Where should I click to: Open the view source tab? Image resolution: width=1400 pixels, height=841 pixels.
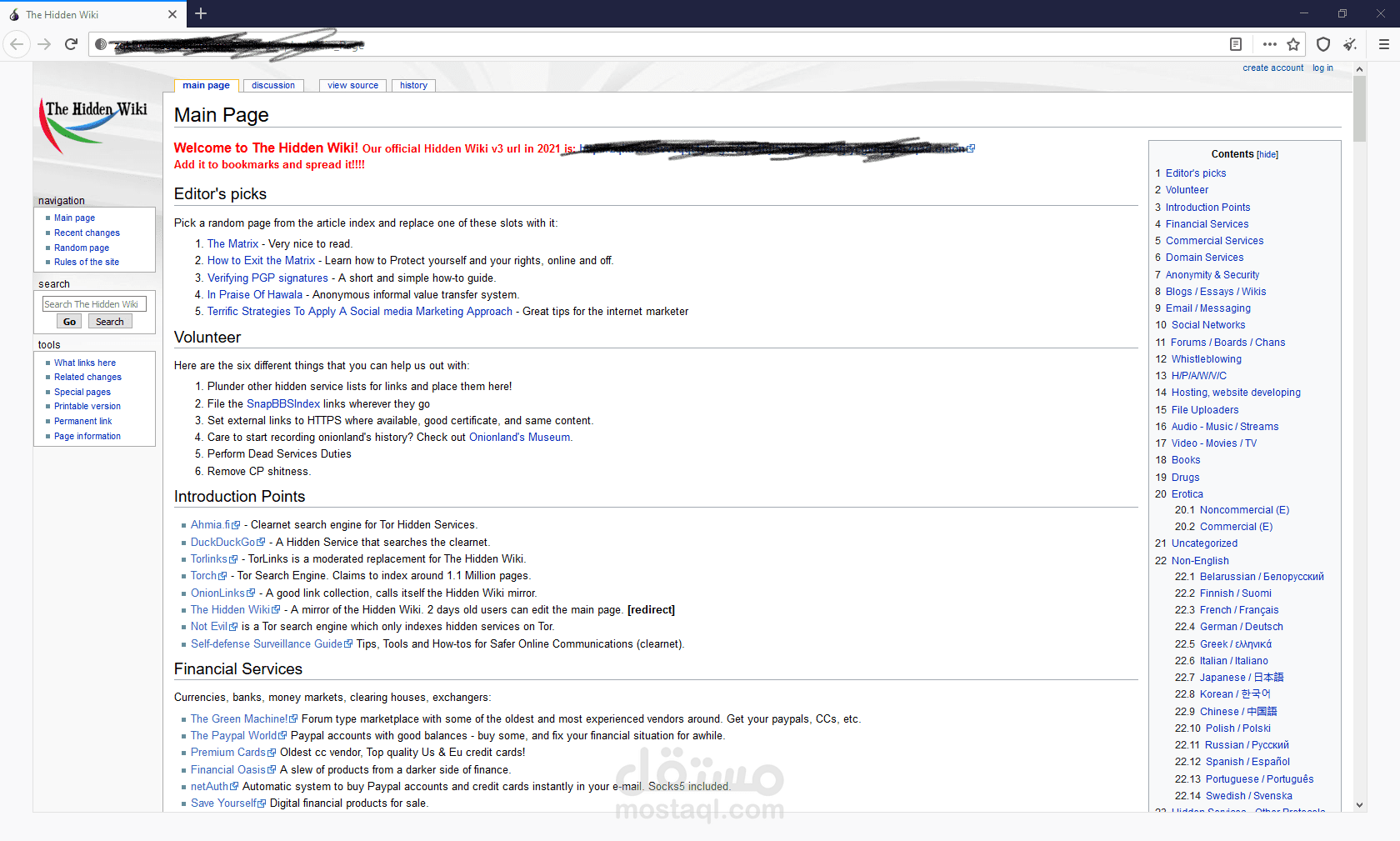(352, 85)
